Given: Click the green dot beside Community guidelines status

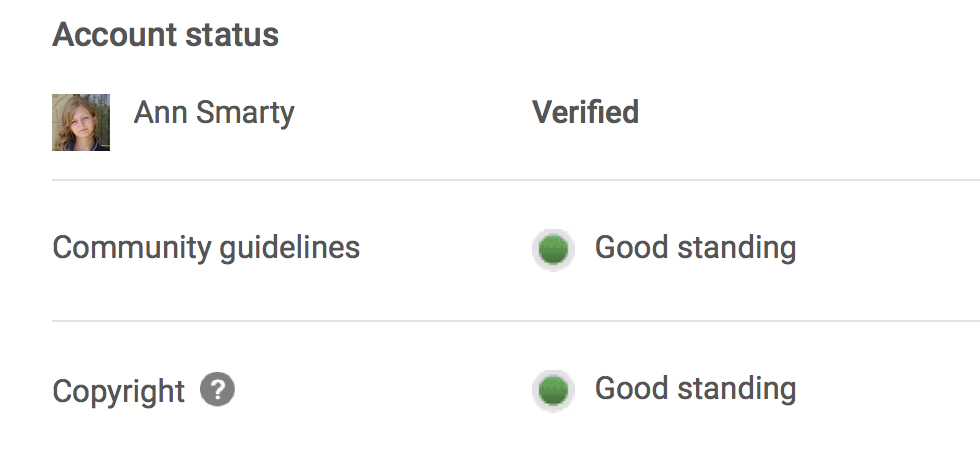Looking at the screenshot, I should [x=553, y=249].
